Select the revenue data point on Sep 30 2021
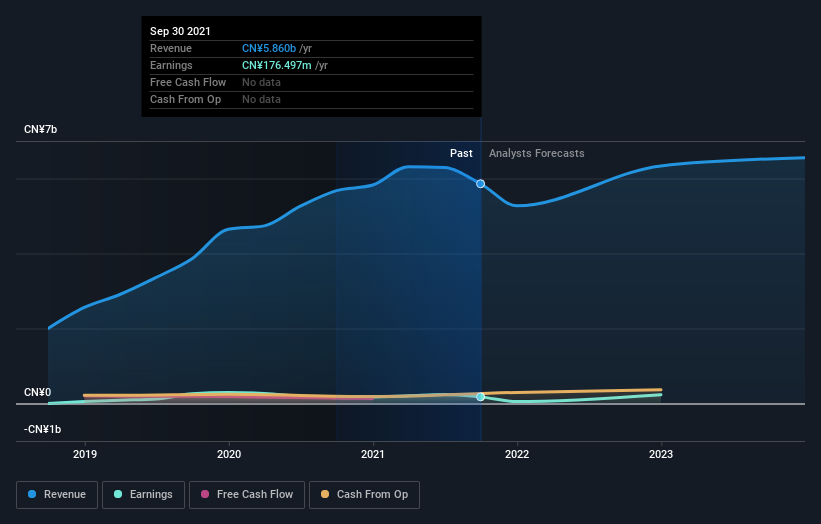 [480, 184]
